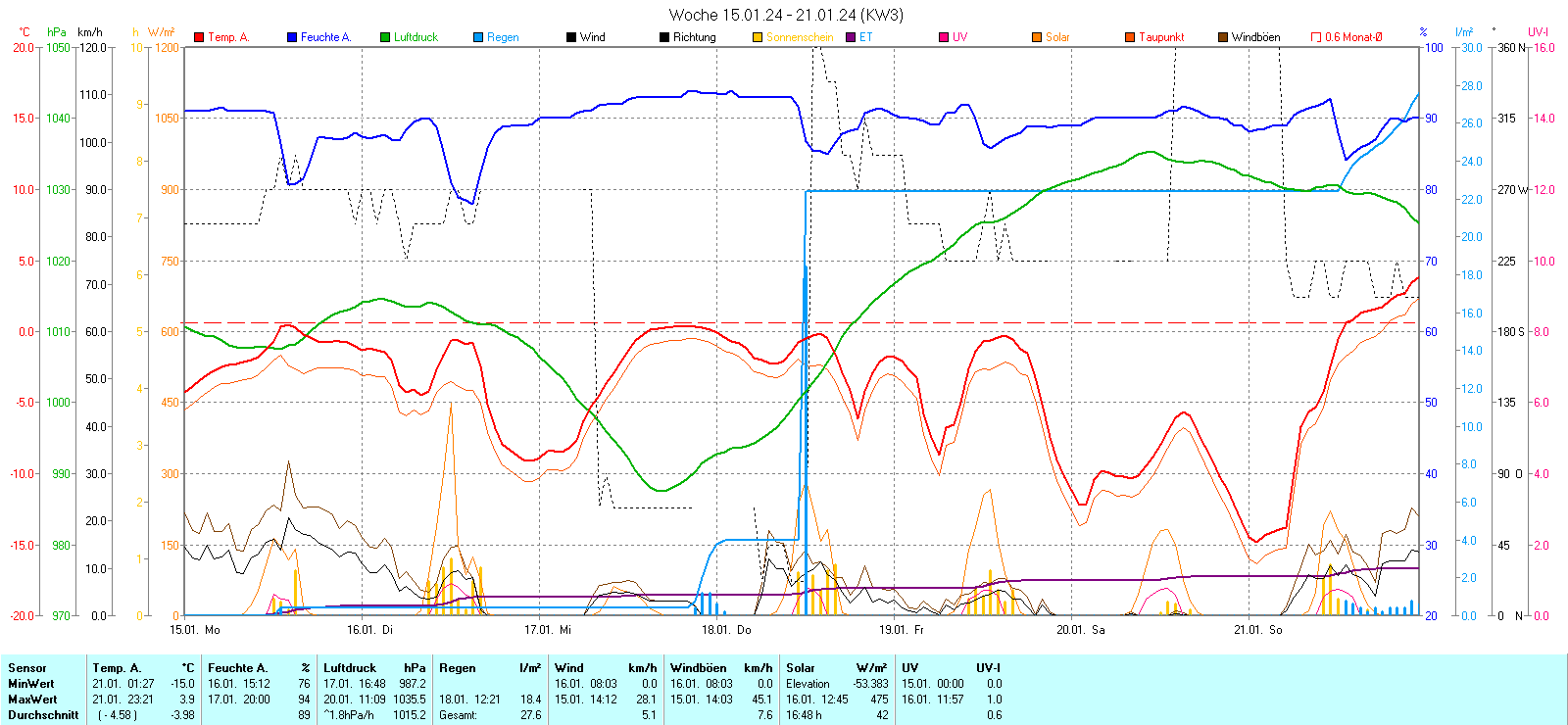Toggle the 0.6 Monat-Ø legend box
The height and width of the screenshot is (725, 1568).
pyautogui.click(x=1316, y=37)
